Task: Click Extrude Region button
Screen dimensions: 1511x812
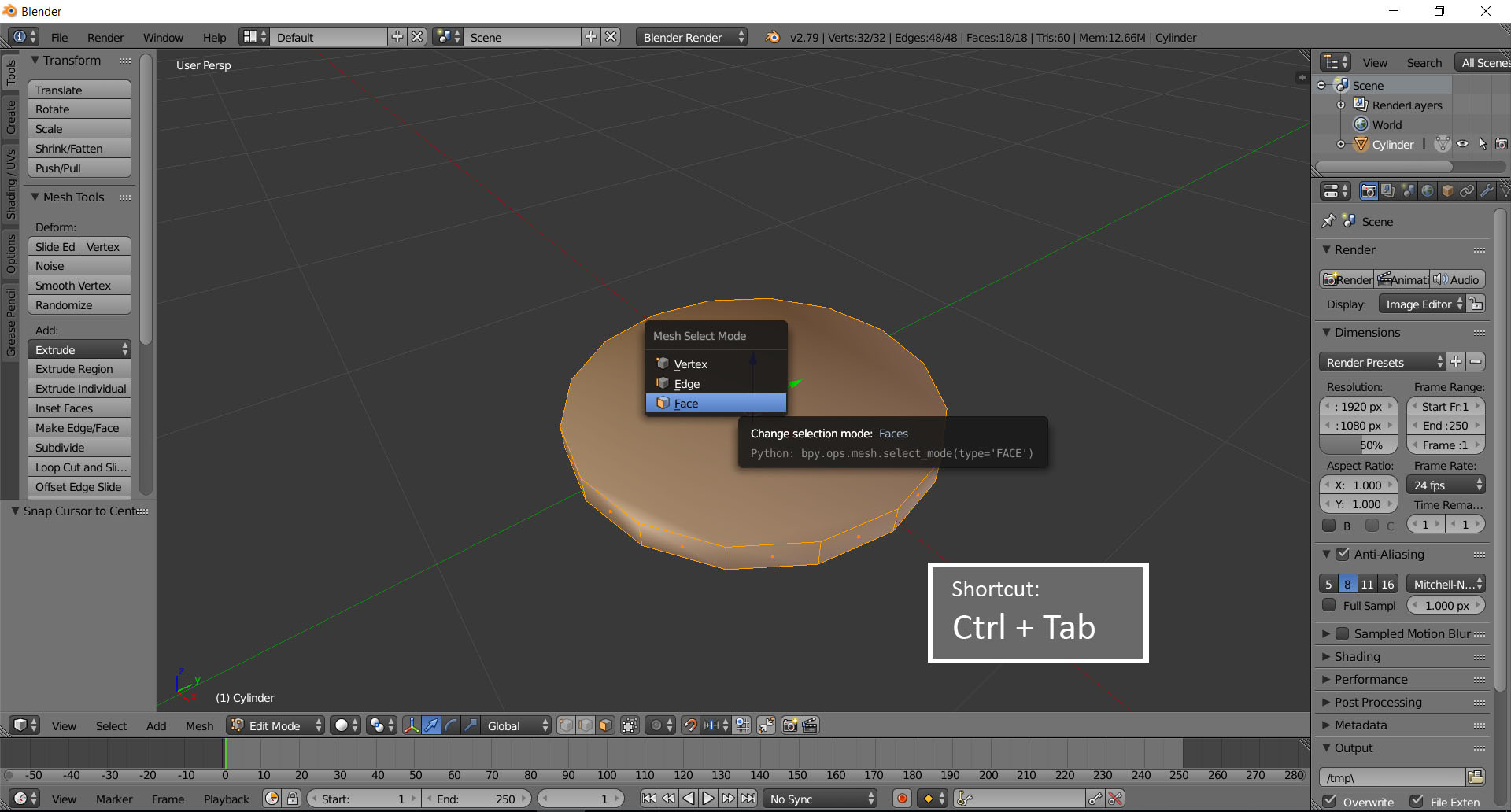Action: pos(79,368)
